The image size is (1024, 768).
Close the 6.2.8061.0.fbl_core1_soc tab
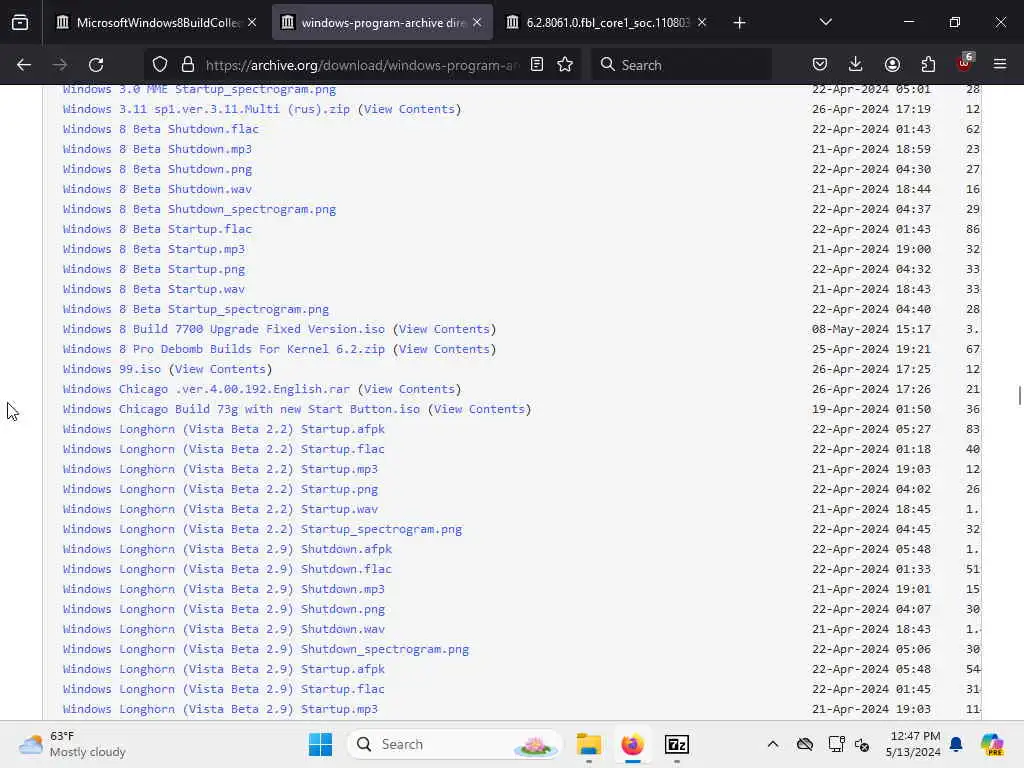(702, 23)
